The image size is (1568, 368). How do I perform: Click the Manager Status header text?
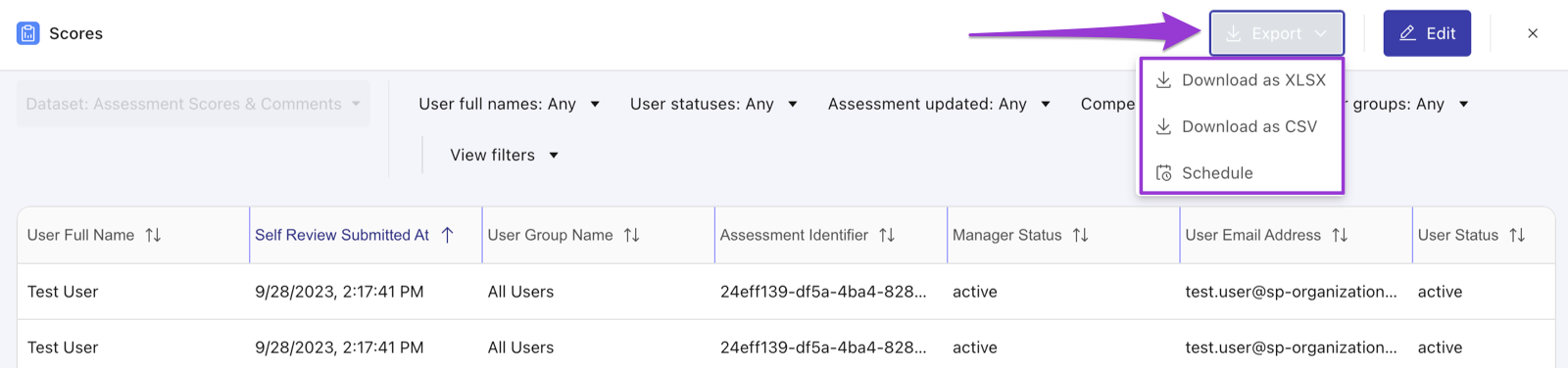[1006, 235]
